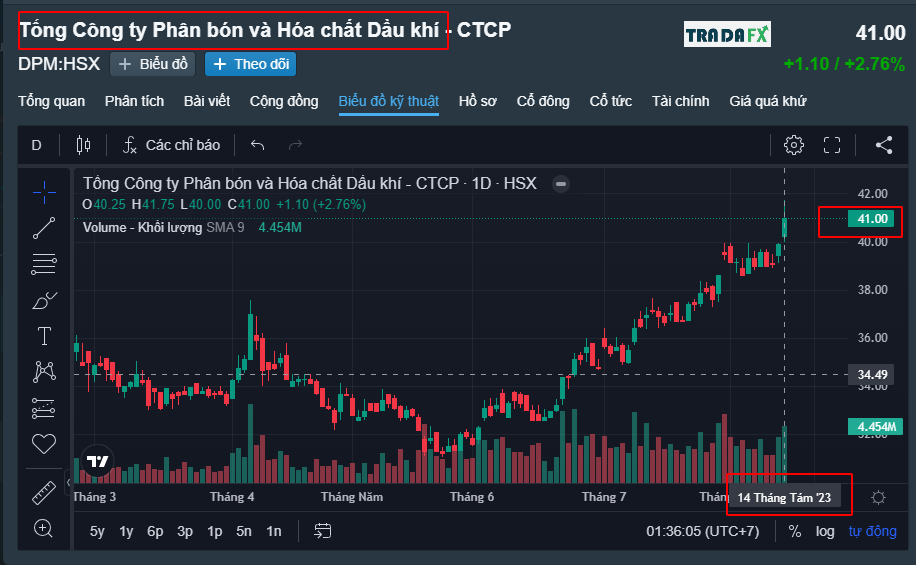Viewport: 916px width, 565px height.
Task: Open the Biểu đồ kỹ thuật tab
Action: 388,101
